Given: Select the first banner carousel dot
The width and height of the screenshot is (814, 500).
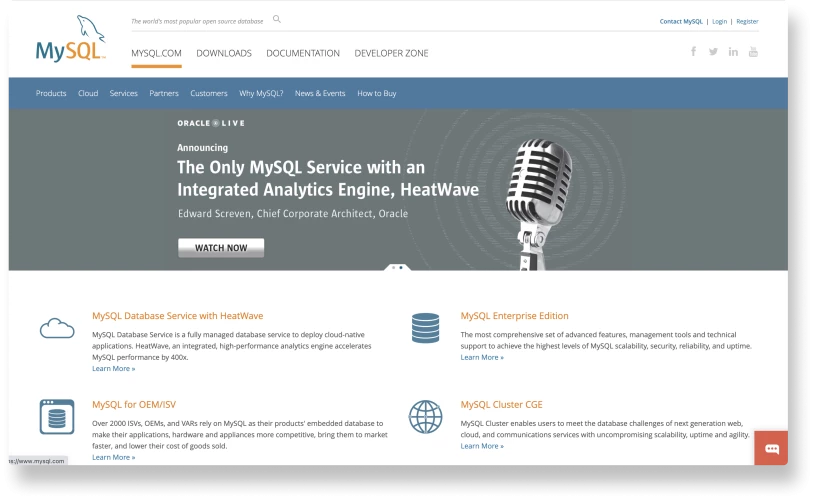Looking at the screenshot, I should (394, 267).
